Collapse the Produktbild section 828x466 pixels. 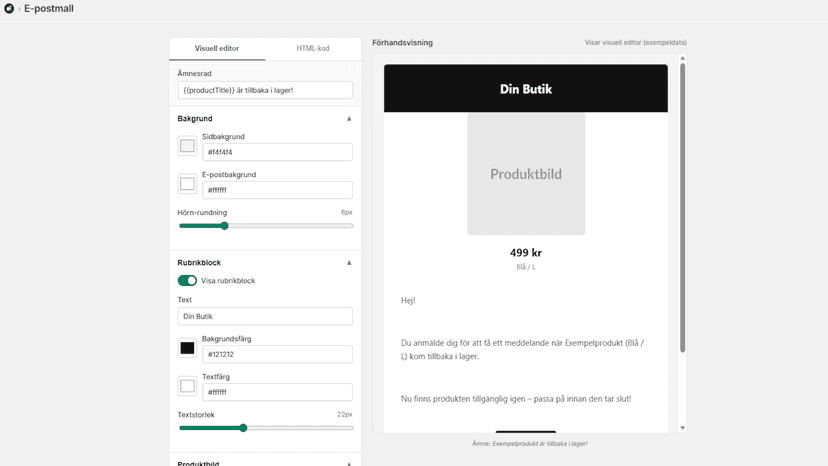click(x=349, y=464)
